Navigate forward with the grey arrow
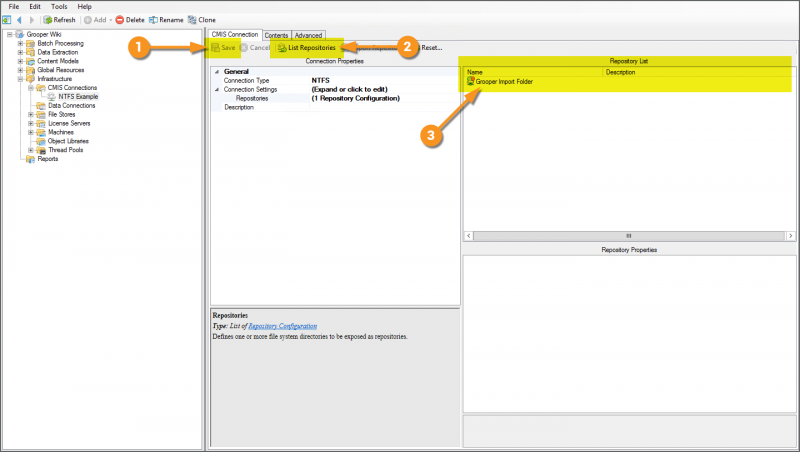 32,20
